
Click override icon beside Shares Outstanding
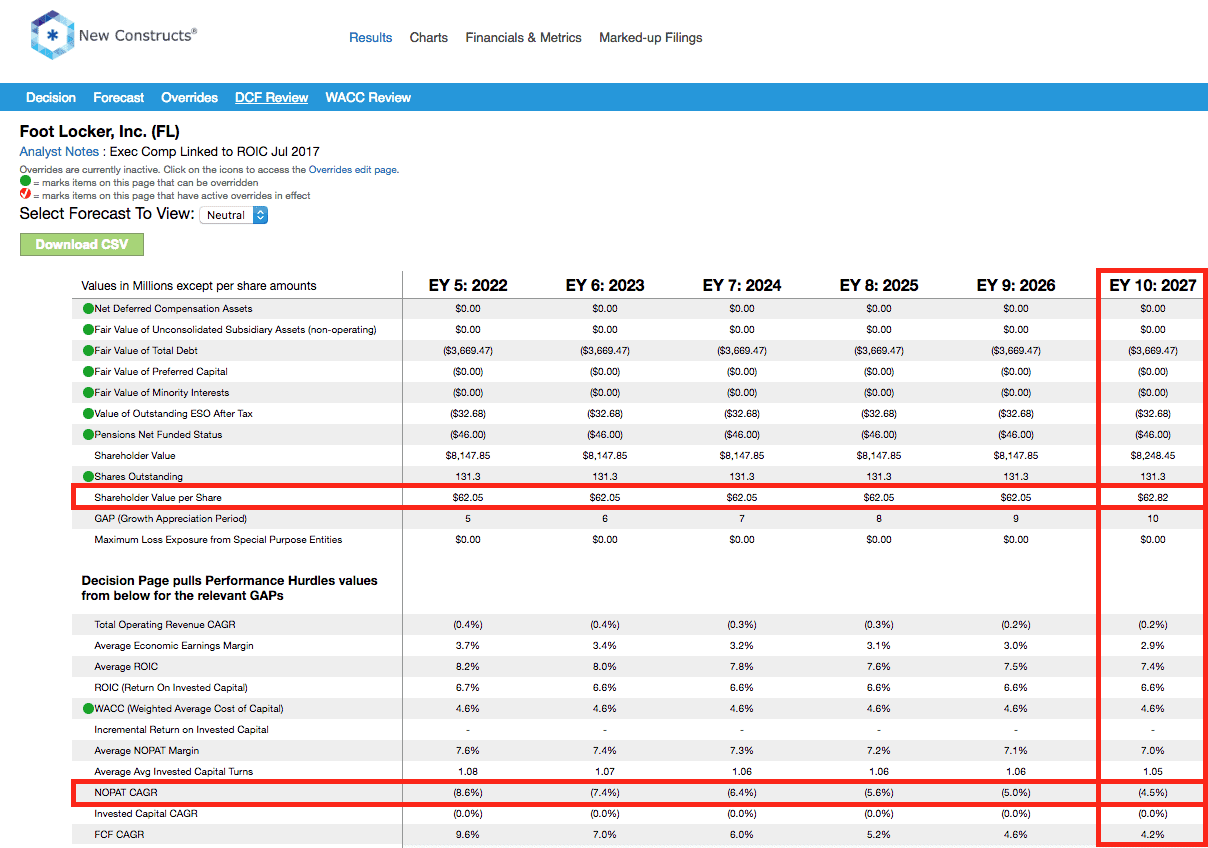[x=88, y=477]
